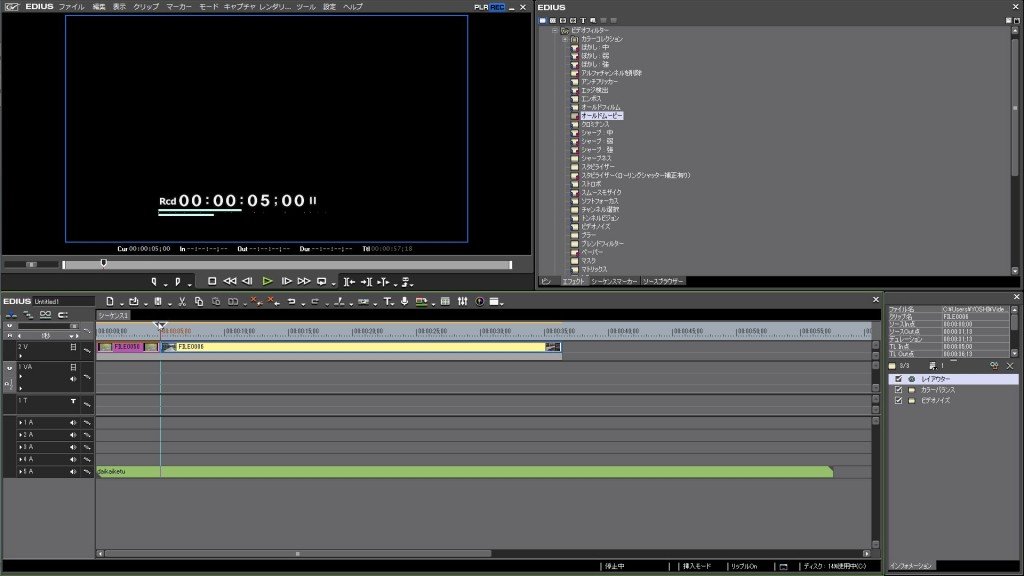Jump to the next edit point
Viewport: 1024px width, 576px height.
(x=366, y=281)
